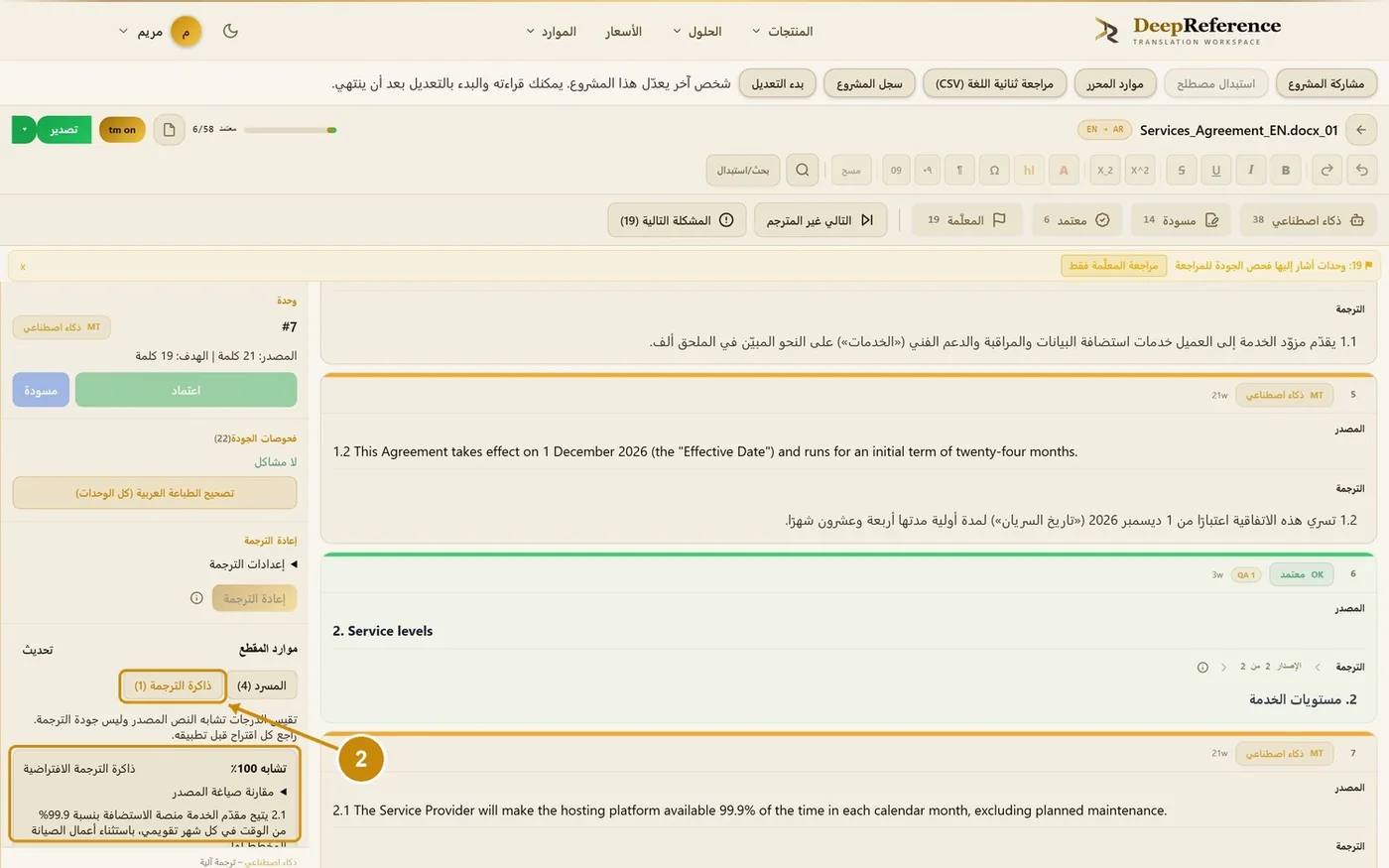Open the بحث/استبدال find and replace
Image resolution: width=1389 pixels, height=868 pixels.
click(743, 170)
